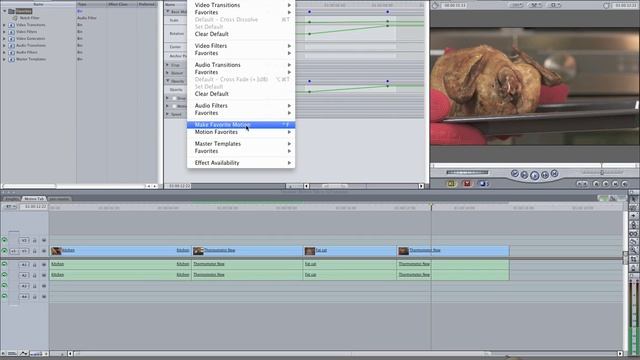Select the Pen keyframe tool

(x=633, y=268)
